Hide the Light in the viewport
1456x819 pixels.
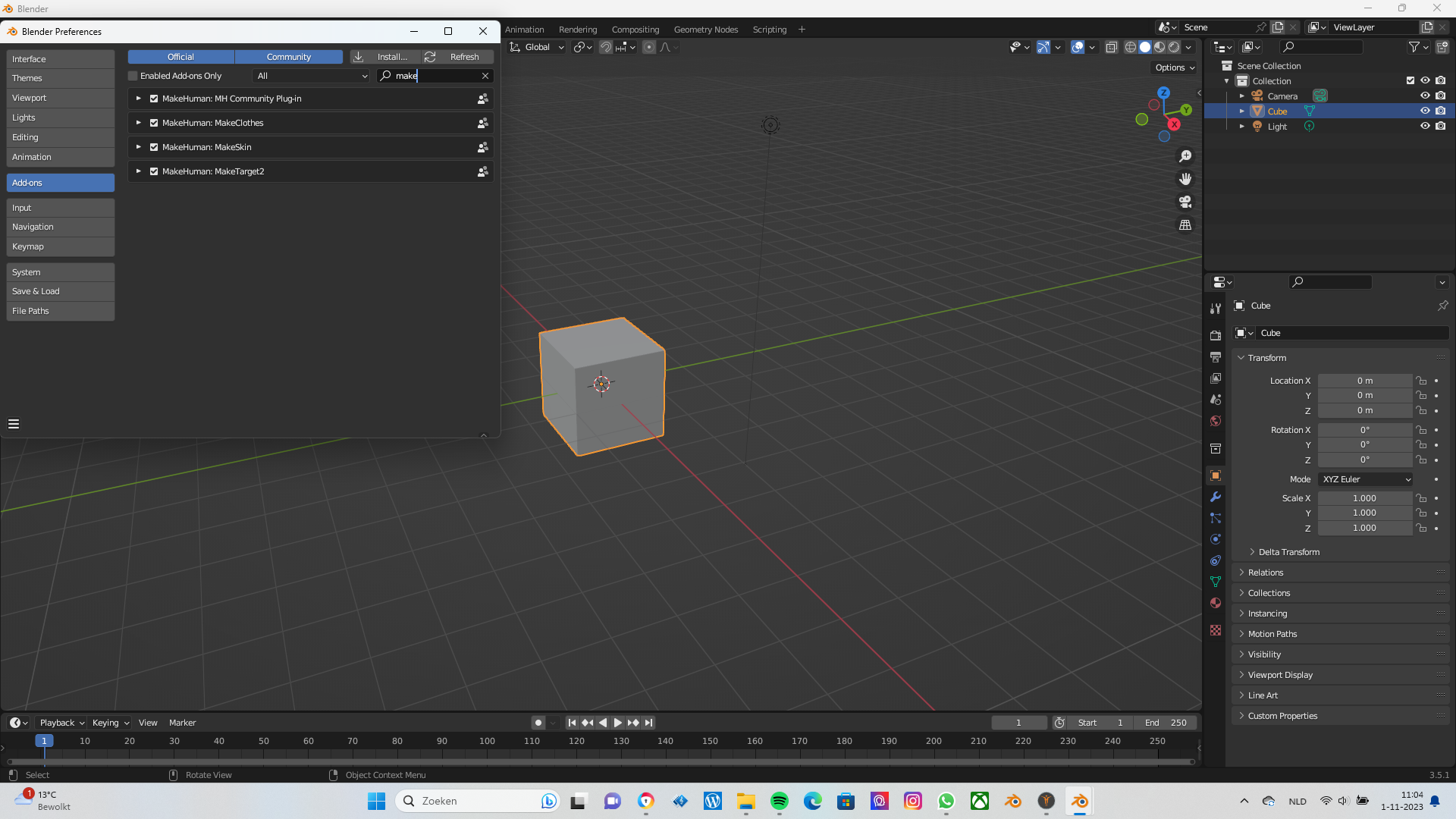pos(1425,126)
